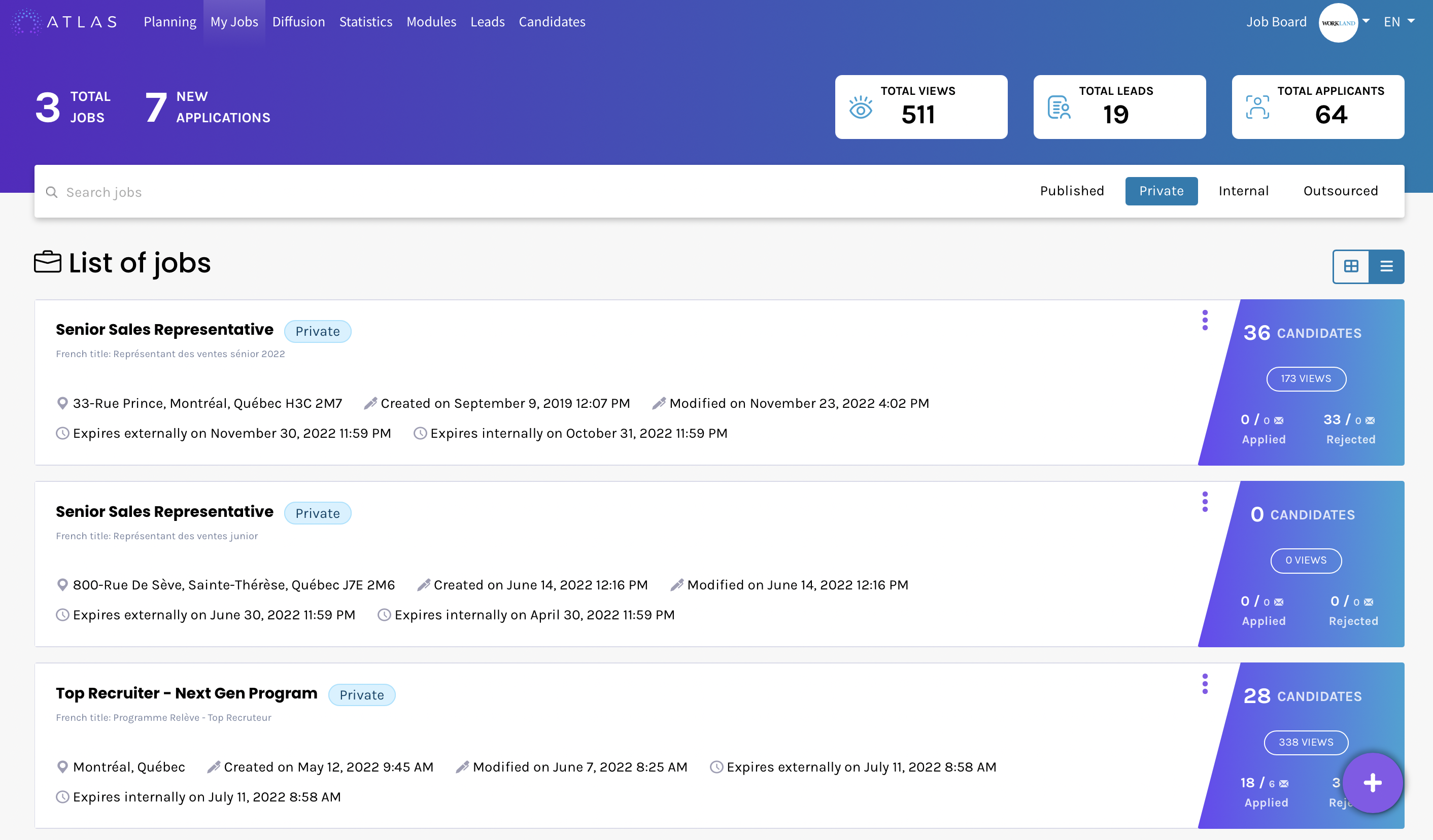Screen dimensions: 1433x840
Task: Click the Atlas logo
Action: click(x=64, y=22)
